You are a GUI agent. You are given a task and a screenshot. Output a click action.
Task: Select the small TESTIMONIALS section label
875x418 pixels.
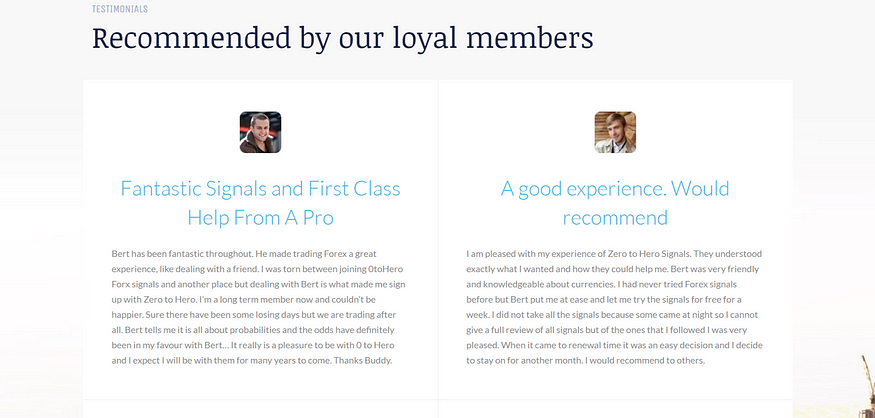pos(119,9)
